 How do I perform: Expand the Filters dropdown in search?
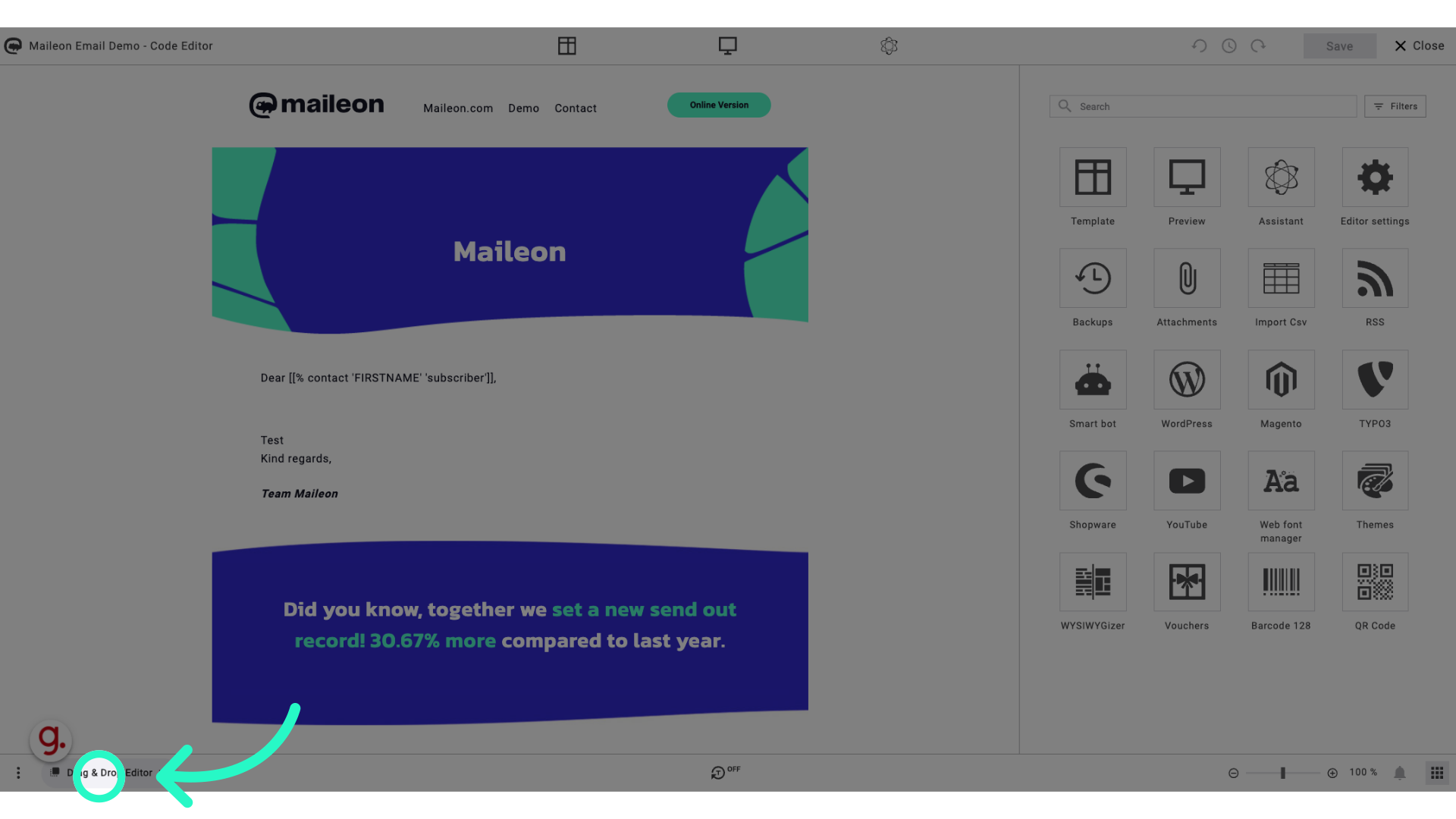click(1396, 105)
